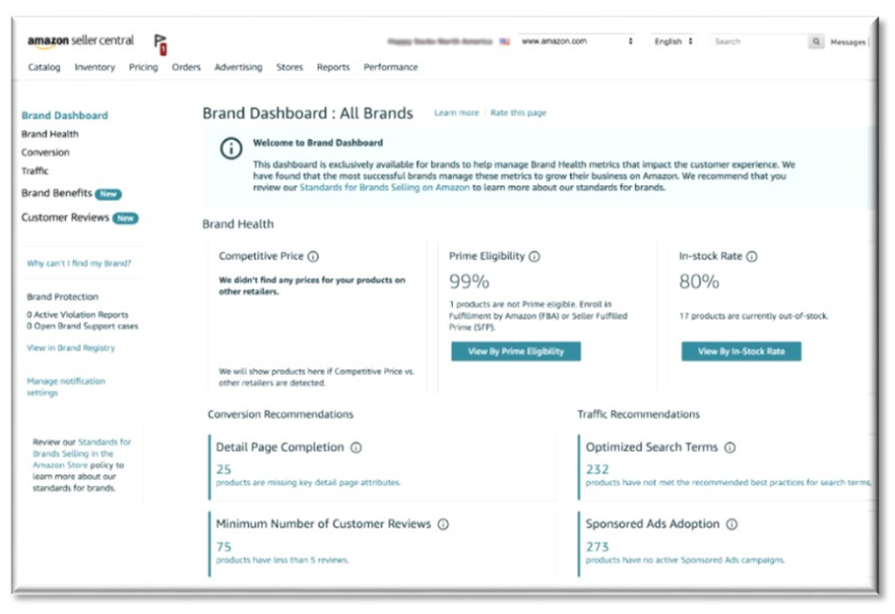Open Standards for Brands Selling on Amazon banner link
The image size is (895, 614).
(x=385, y=188)
